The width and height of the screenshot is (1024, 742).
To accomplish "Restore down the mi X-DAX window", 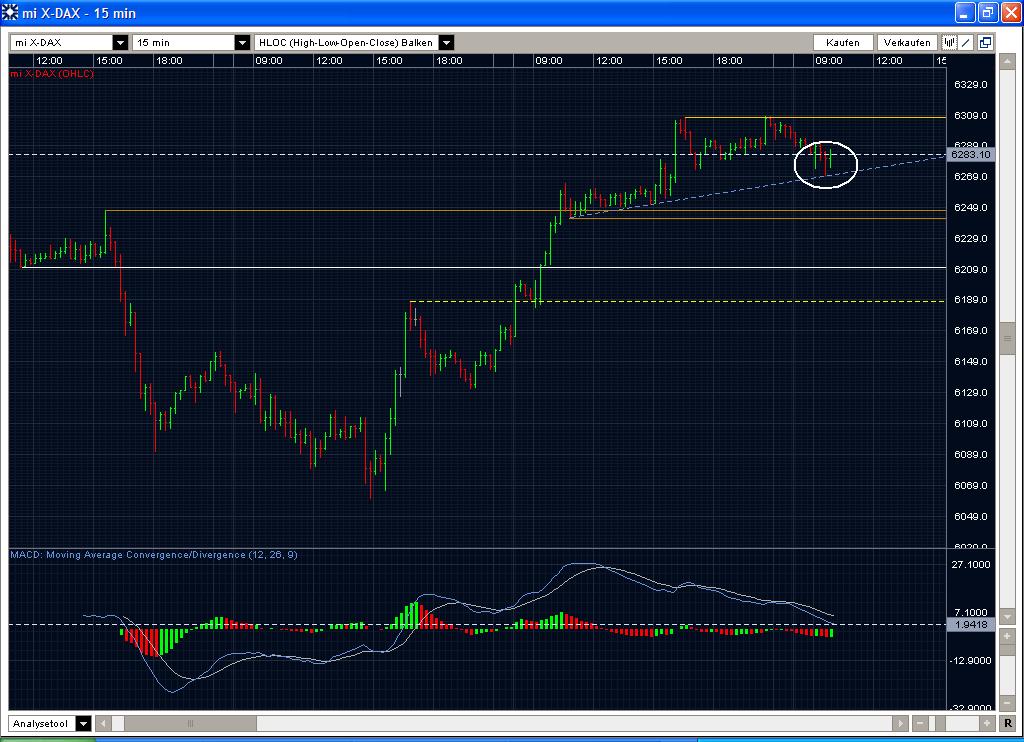I will [987, 12].
